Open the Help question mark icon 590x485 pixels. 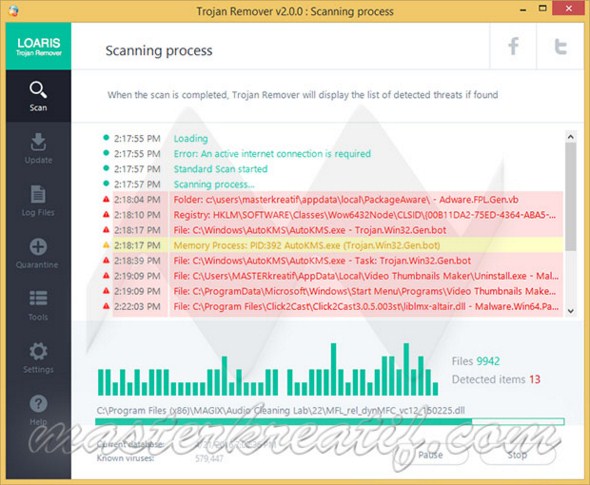tap(38, 404)
